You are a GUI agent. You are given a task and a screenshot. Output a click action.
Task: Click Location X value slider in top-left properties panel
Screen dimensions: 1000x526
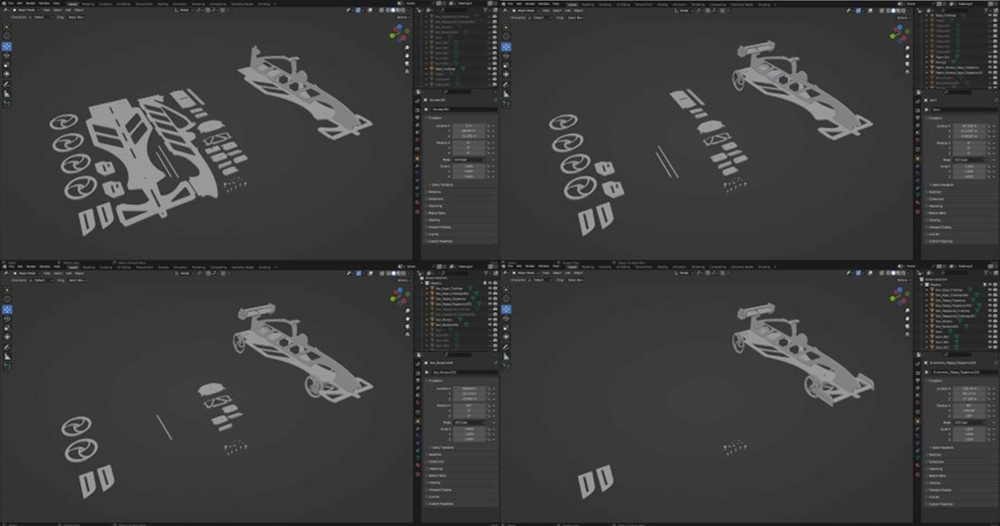pyautogui.click(x=468, y=125)
